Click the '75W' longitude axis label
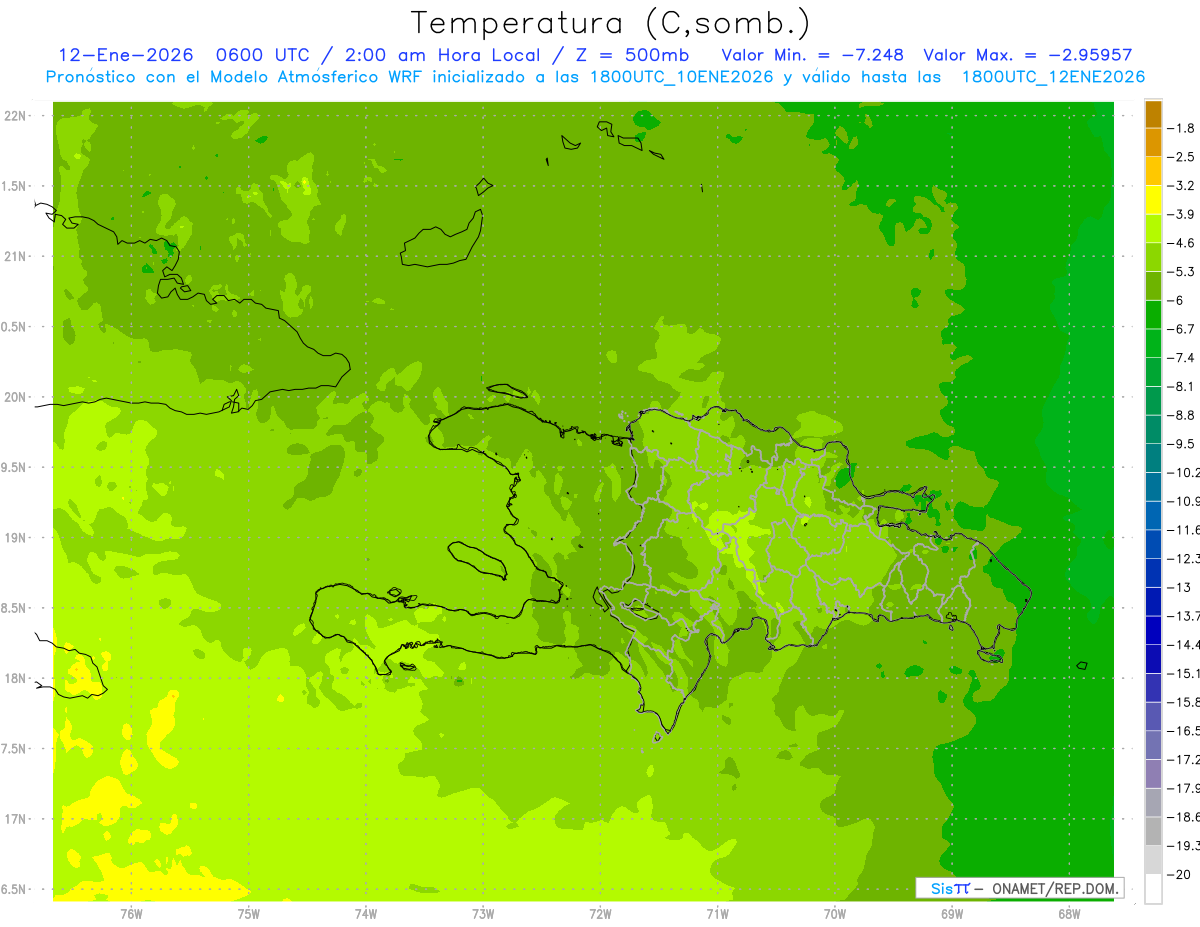Viewport: 1200px width, 927px height. tap(248, 913)
